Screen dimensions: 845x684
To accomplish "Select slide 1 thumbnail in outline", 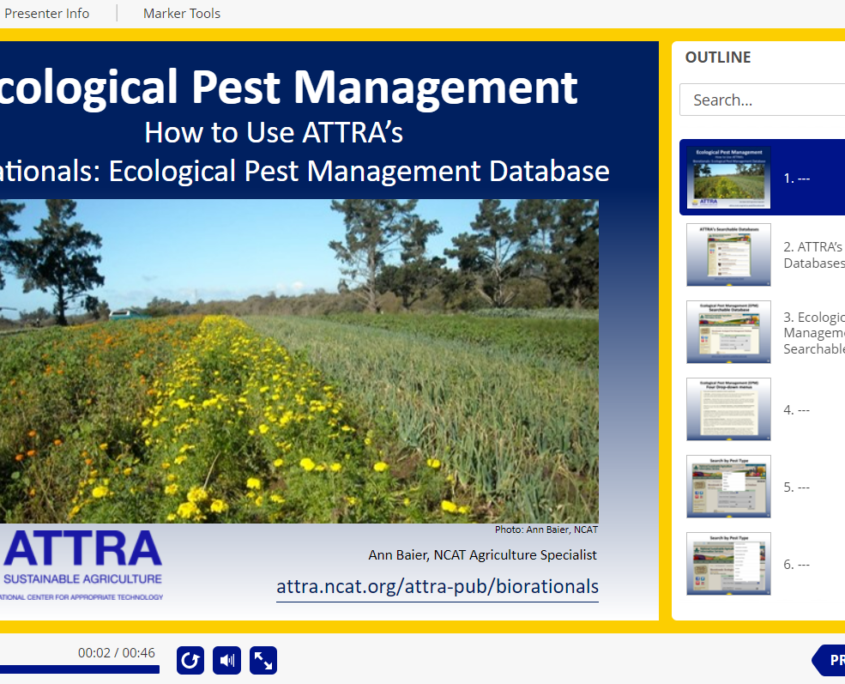I will 728,177.
